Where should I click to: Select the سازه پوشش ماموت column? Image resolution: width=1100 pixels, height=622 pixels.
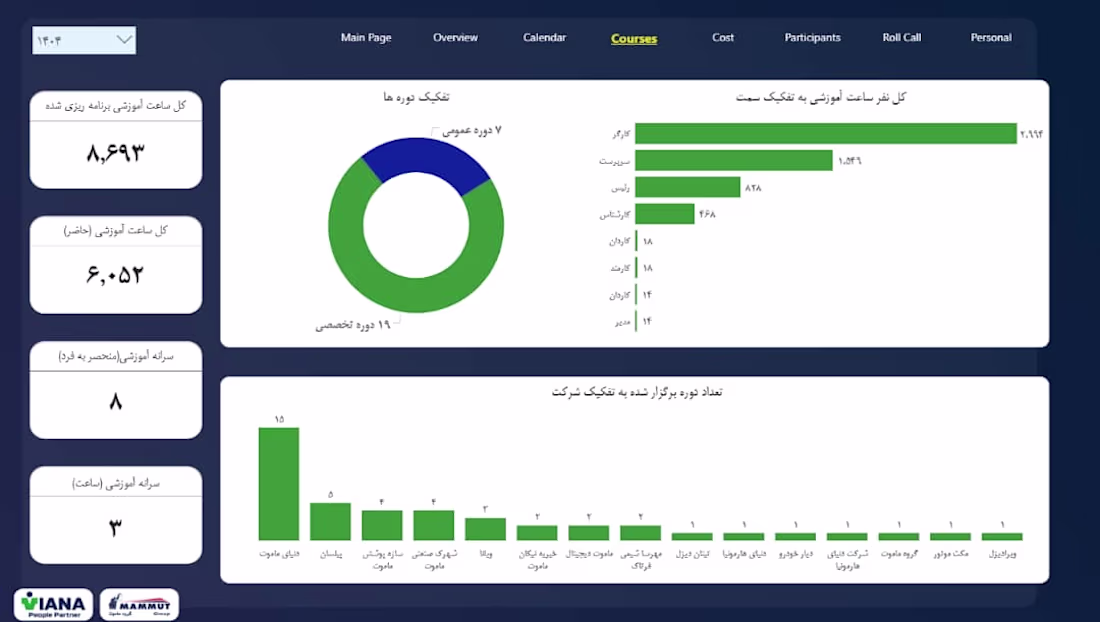pyautogui.click(x=382, y=525)
